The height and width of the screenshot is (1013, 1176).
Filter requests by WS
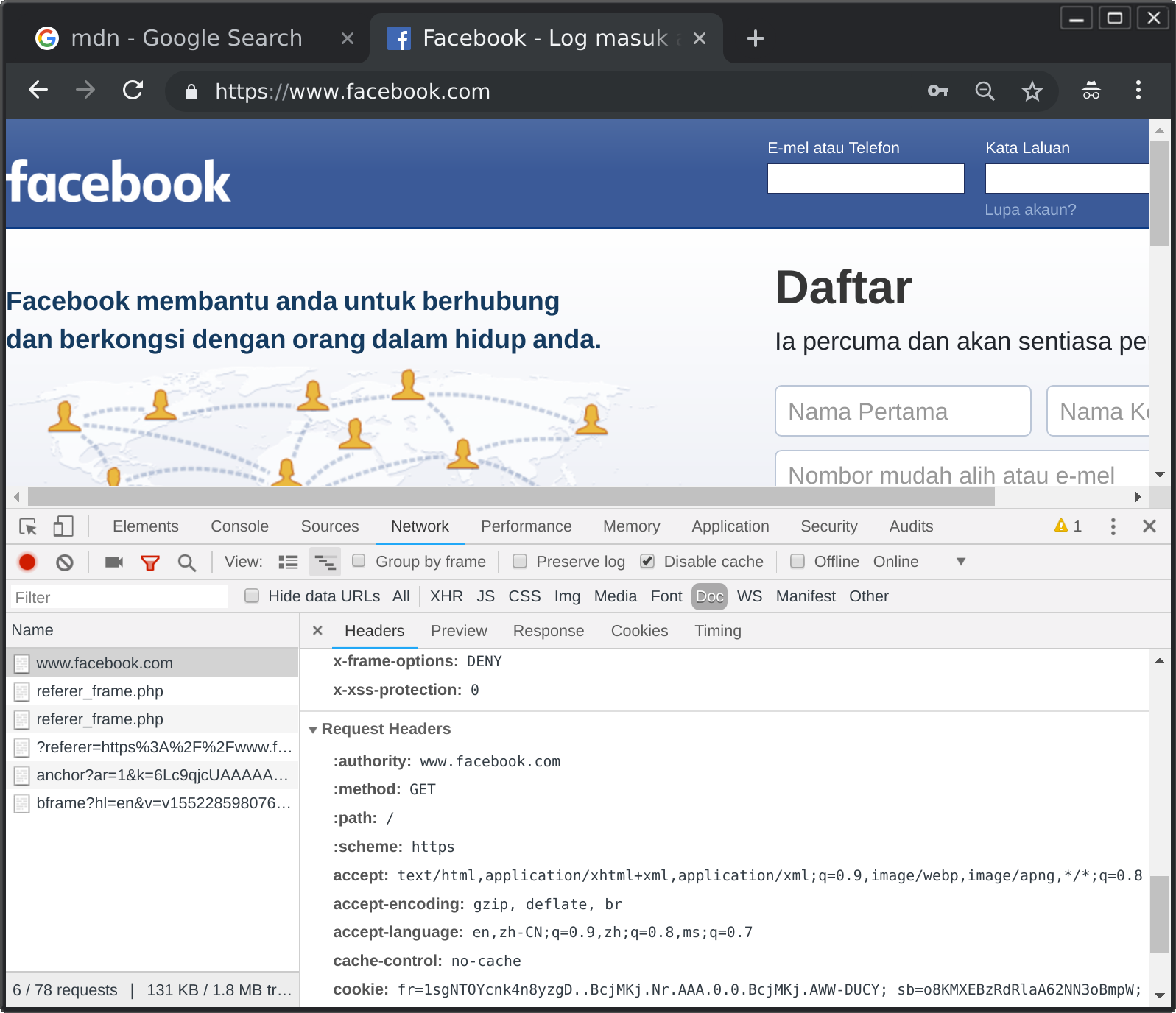click(750, 596)
